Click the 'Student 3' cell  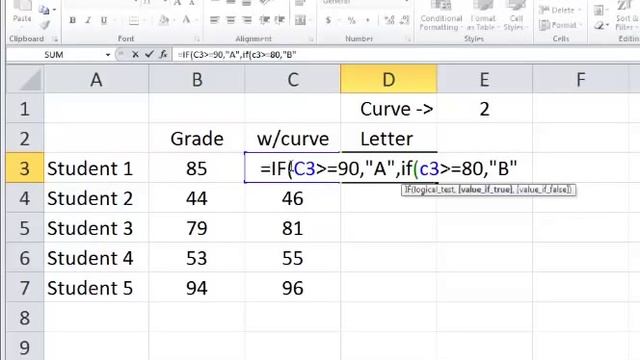click(x=96, y=228)
